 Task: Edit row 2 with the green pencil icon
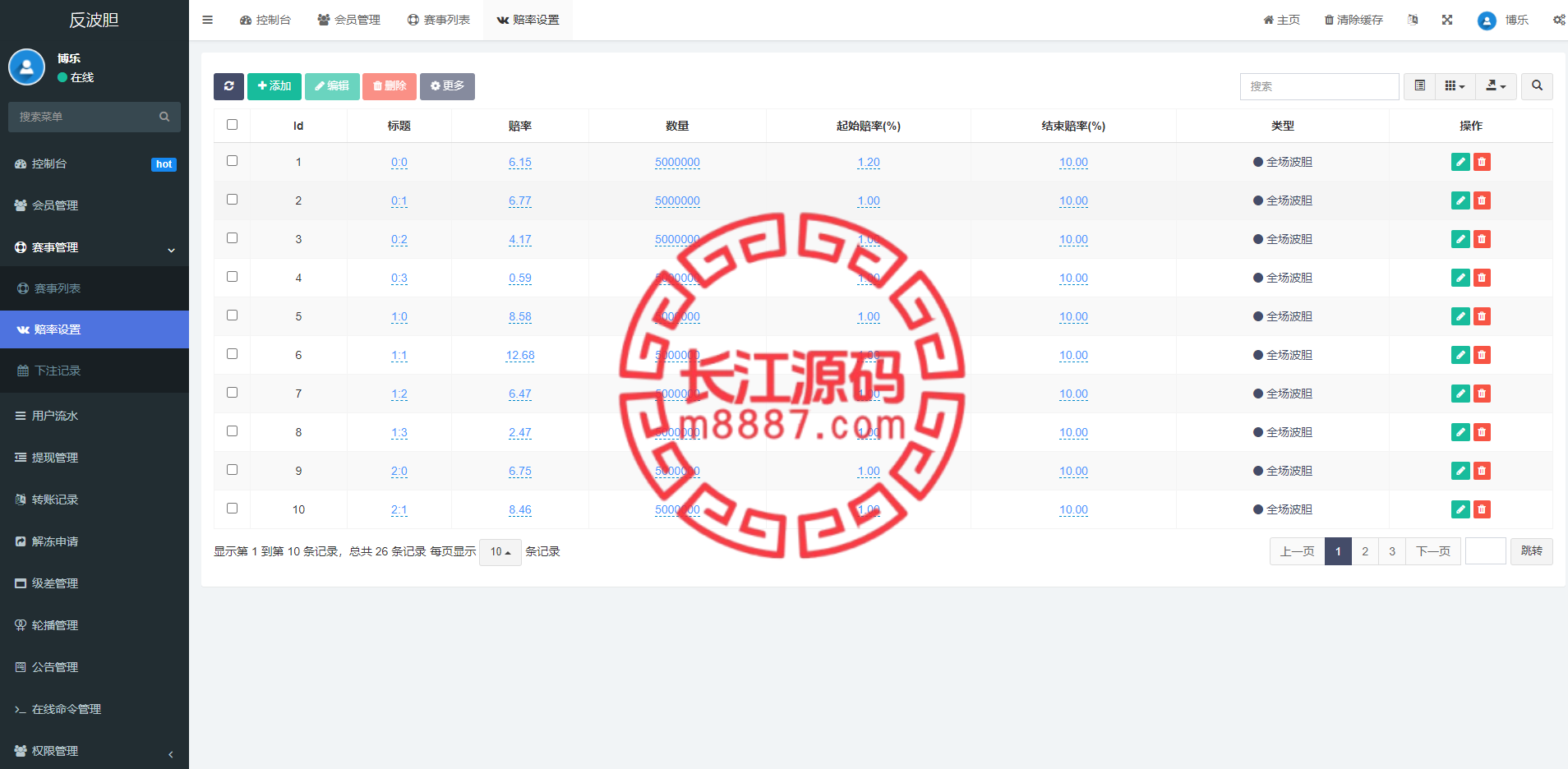point(1460,200)
